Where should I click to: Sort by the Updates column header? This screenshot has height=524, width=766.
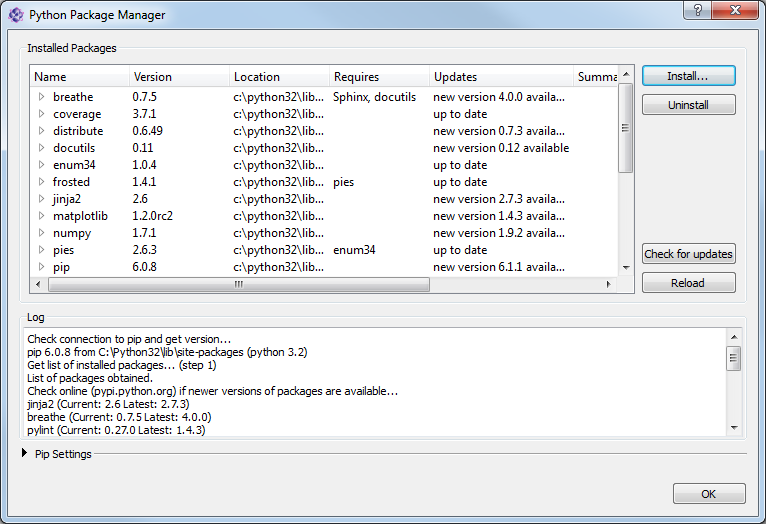point(501,77)
